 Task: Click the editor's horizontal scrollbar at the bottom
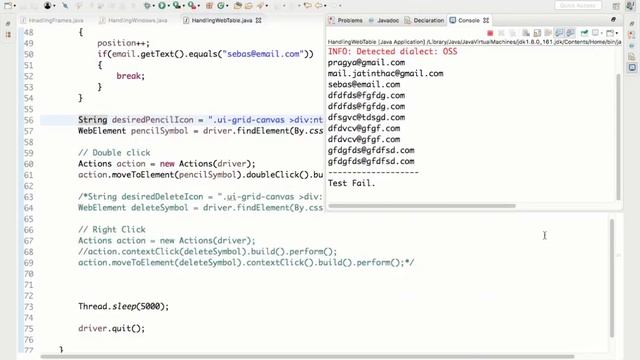pyautogui.click(x=307, y=357)
